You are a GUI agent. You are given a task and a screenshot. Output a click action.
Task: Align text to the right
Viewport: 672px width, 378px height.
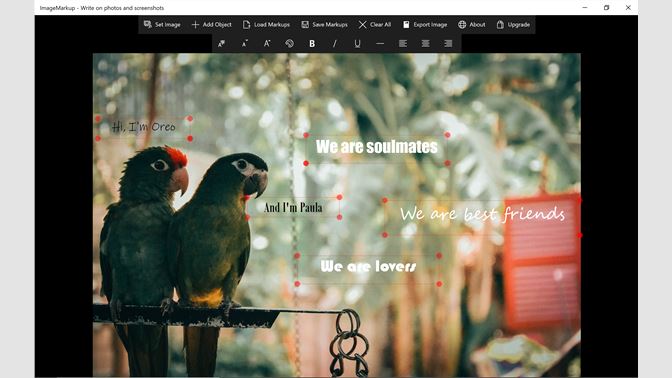coord(448,43)
